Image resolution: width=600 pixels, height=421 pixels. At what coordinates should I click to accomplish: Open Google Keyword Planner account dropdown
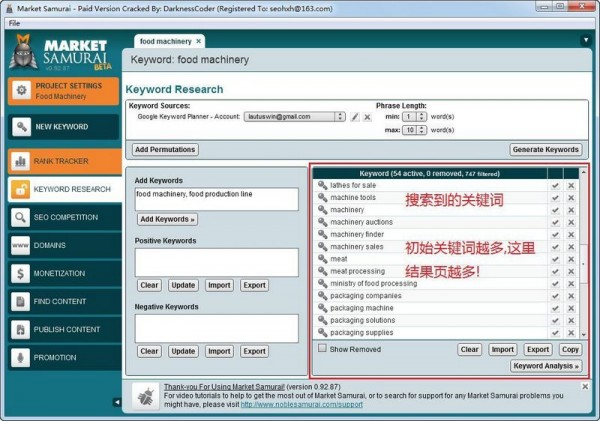(x=340, y=117)
